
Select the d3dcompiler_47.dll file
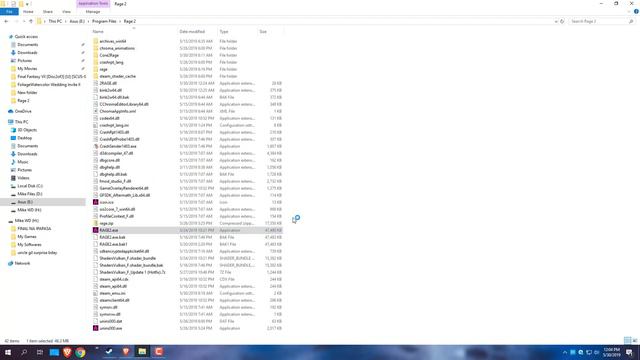(x=116, y=153)
